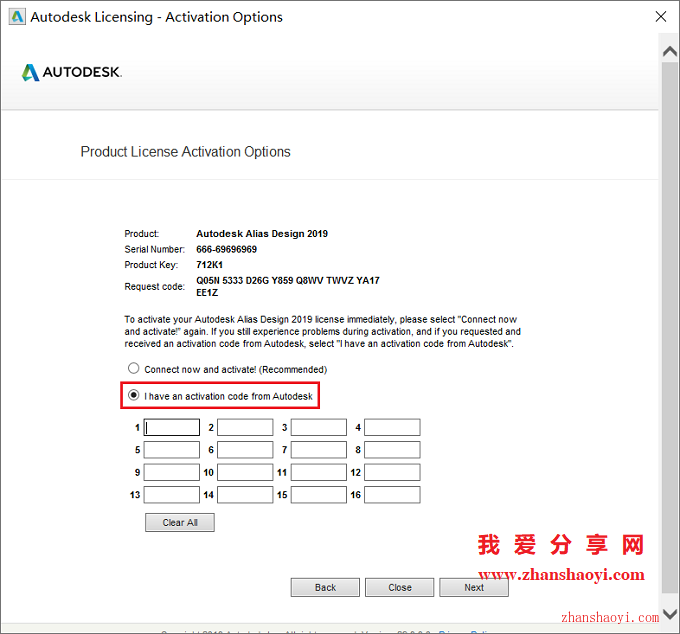Click activation code field 8
Image resolution: width=680 pixels, height=634 pixels.
(392, 450)
